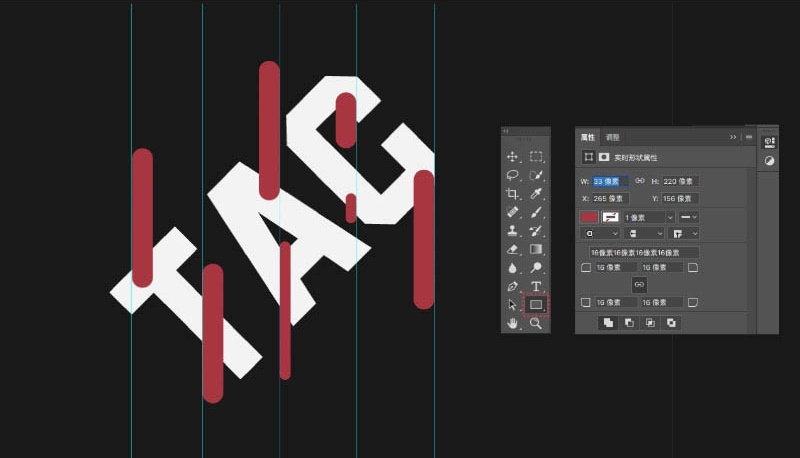Switch to the 属性 tab

click(x=588, y=137)
